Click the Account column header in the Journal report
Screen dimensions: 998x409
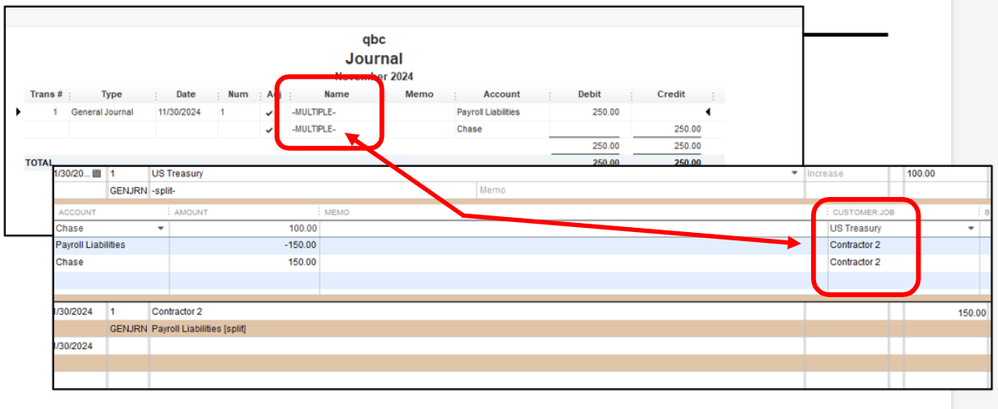coord(502,94)
